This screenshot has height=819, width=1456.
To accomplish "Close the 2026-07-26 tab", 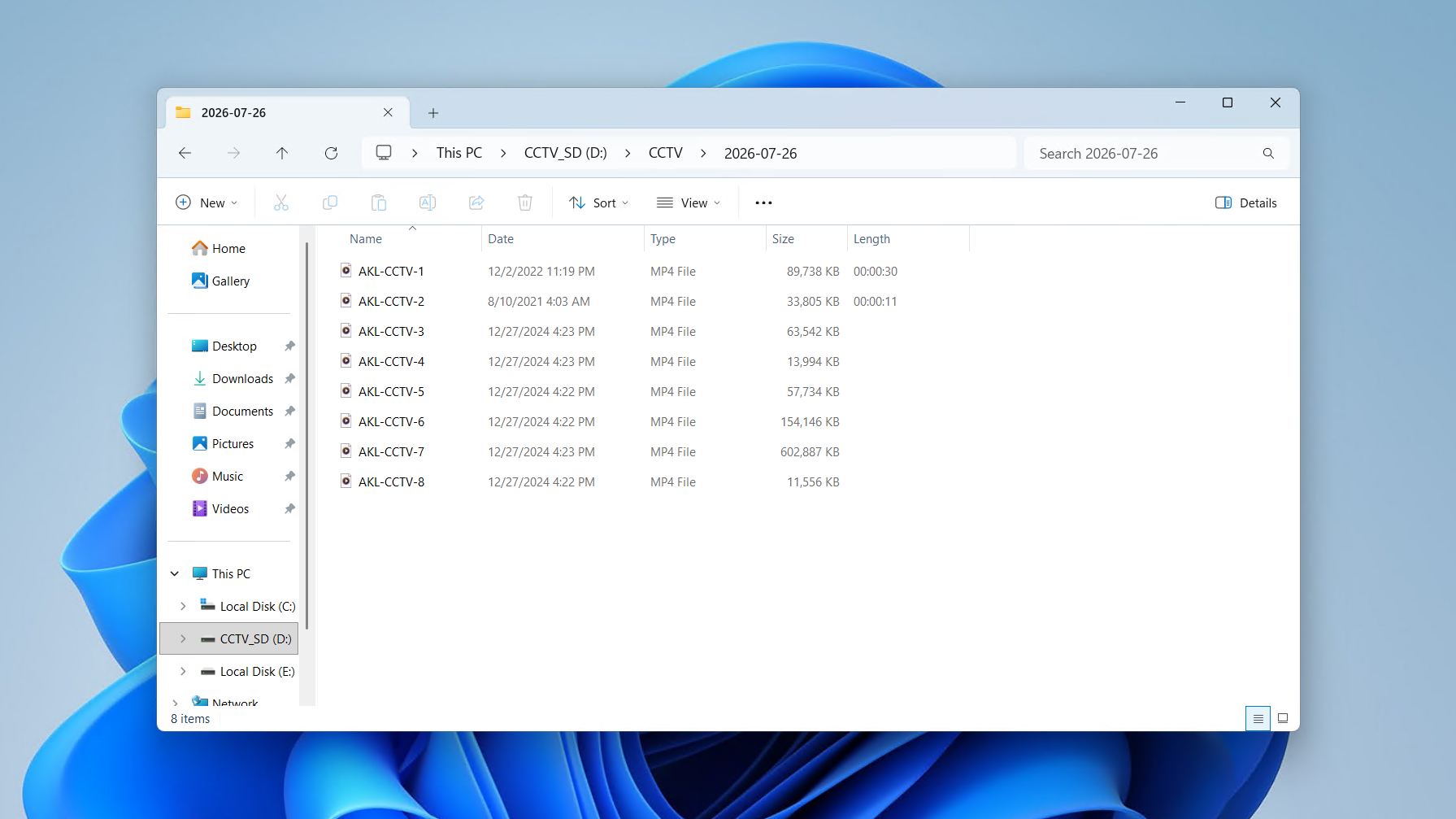I will (388, 112).
